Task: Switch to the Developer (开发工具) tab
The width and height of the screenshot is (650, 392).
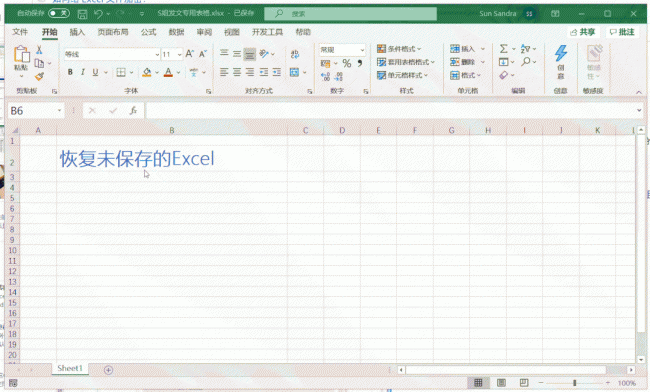Action: coord(267,32)
